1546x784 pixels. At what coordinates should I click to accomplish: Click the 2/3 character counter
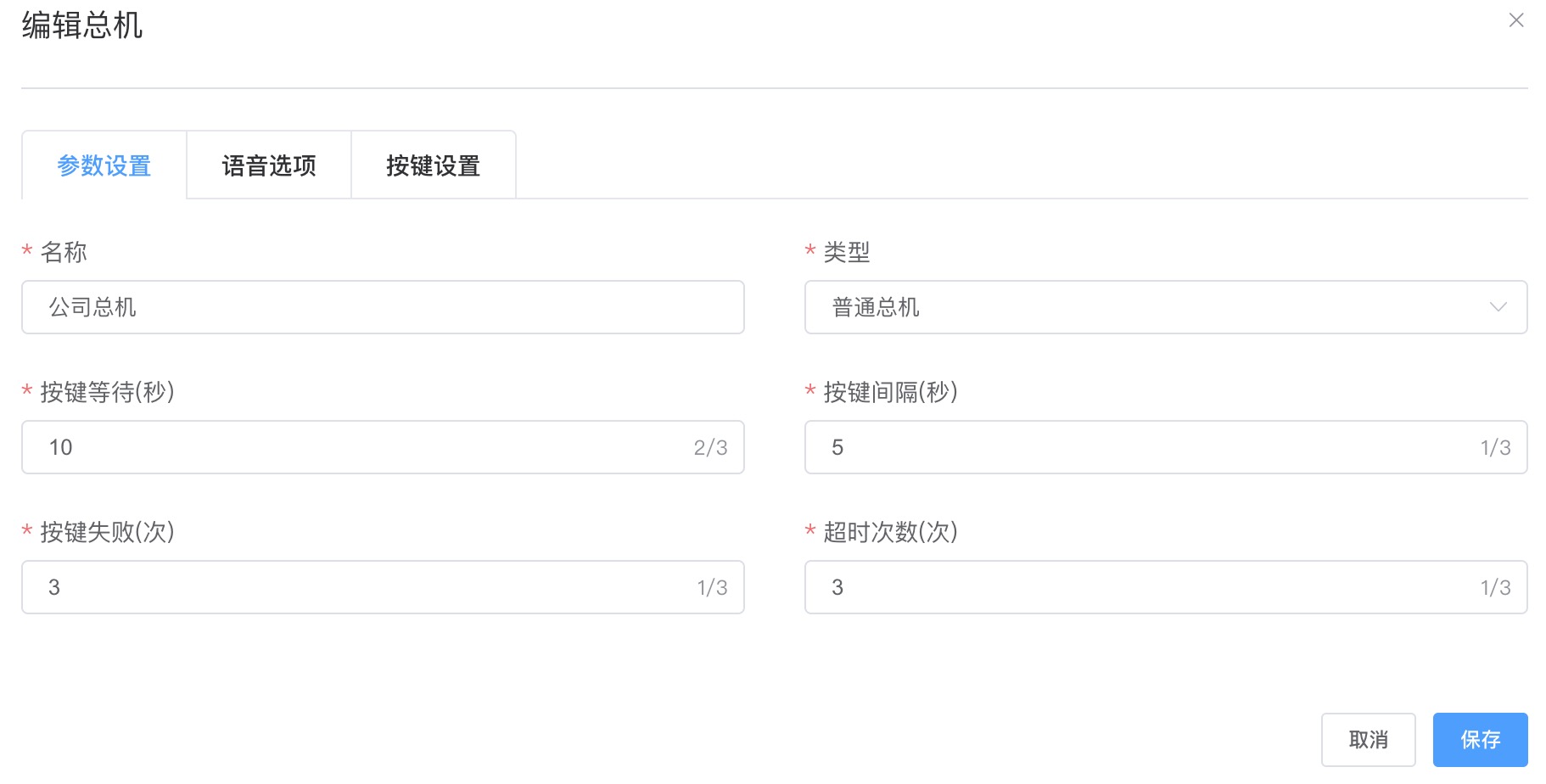710,448
